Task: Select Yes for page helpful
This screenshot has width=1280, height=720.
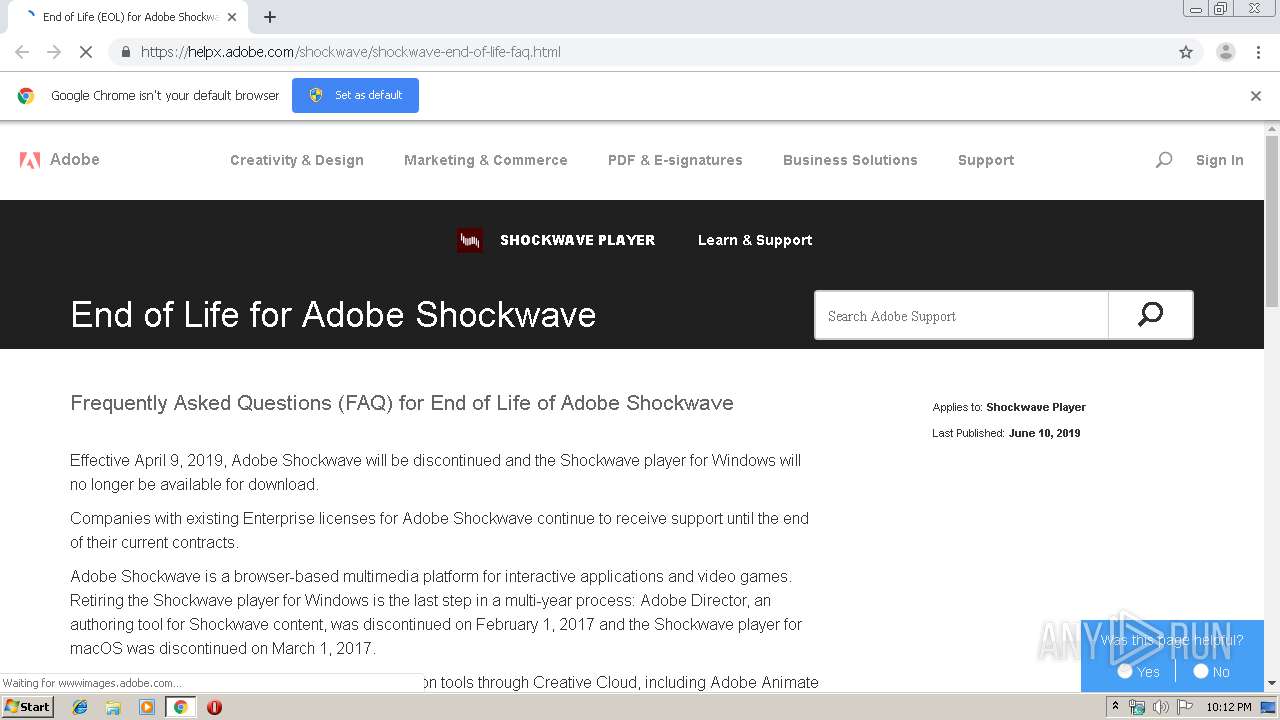Action: tap(1125, 672)
